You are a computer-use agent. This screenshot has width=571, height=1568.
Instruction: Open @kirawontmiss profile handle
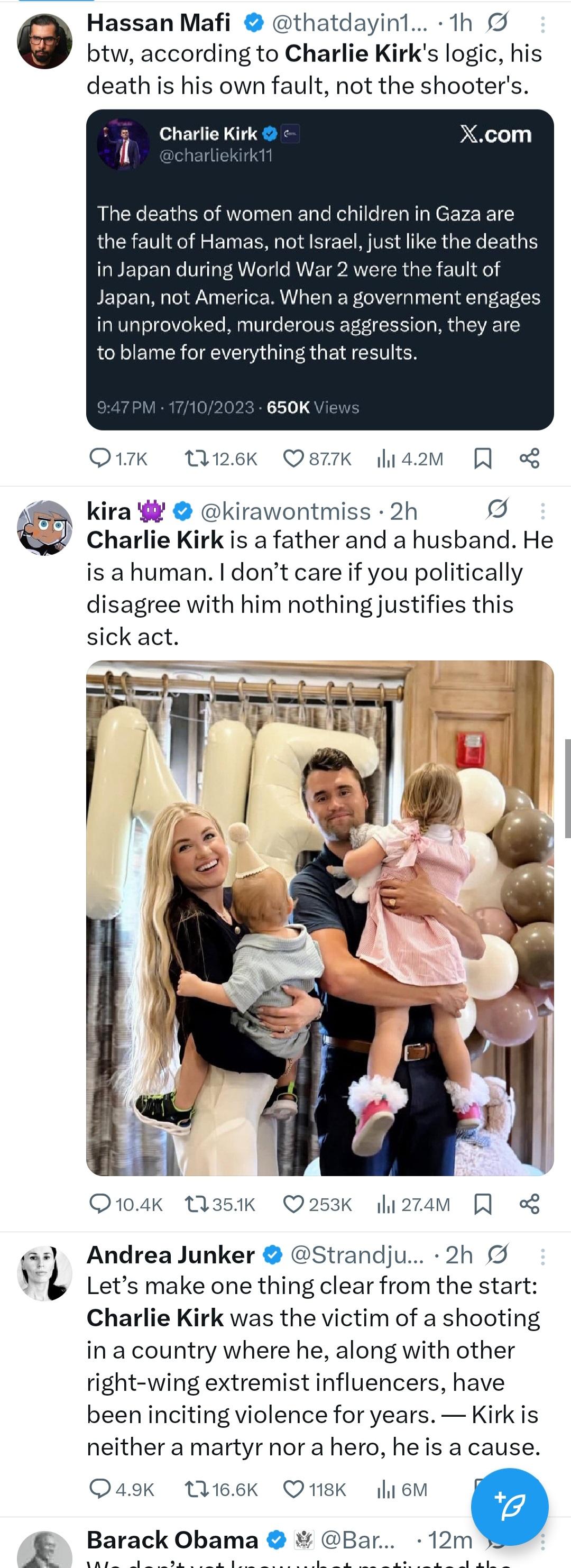point(285,511)
